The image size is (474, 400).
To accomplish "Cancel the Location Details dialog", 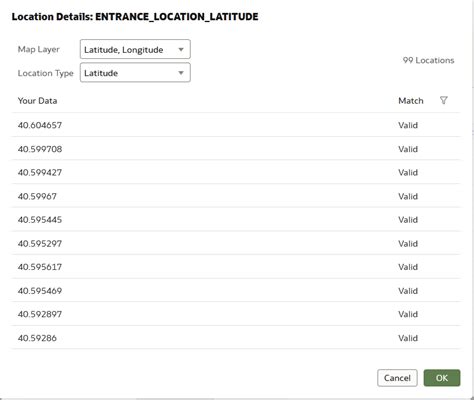I will (397, 378).
